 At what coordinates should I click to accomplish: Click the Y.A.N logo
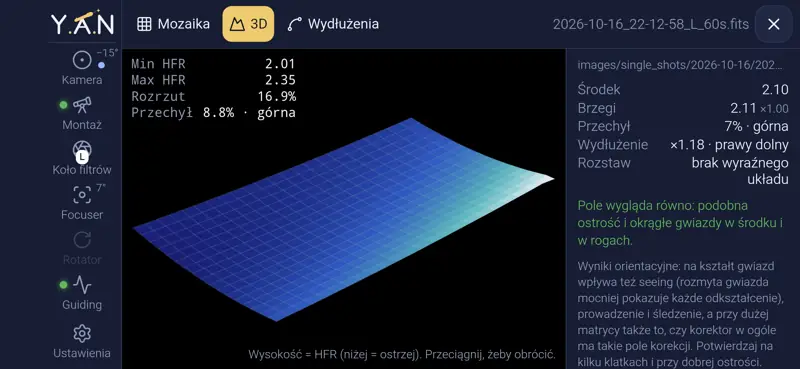[82, 24]
